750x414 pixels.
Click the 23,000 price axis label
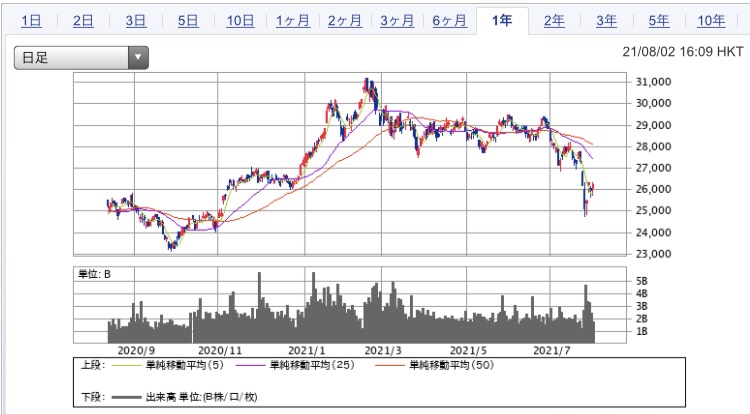click(x=653, y=254)
